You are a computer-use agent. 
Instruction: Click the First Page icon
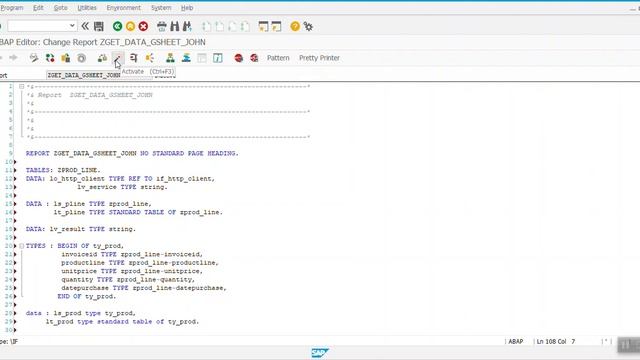click(207, 27)
